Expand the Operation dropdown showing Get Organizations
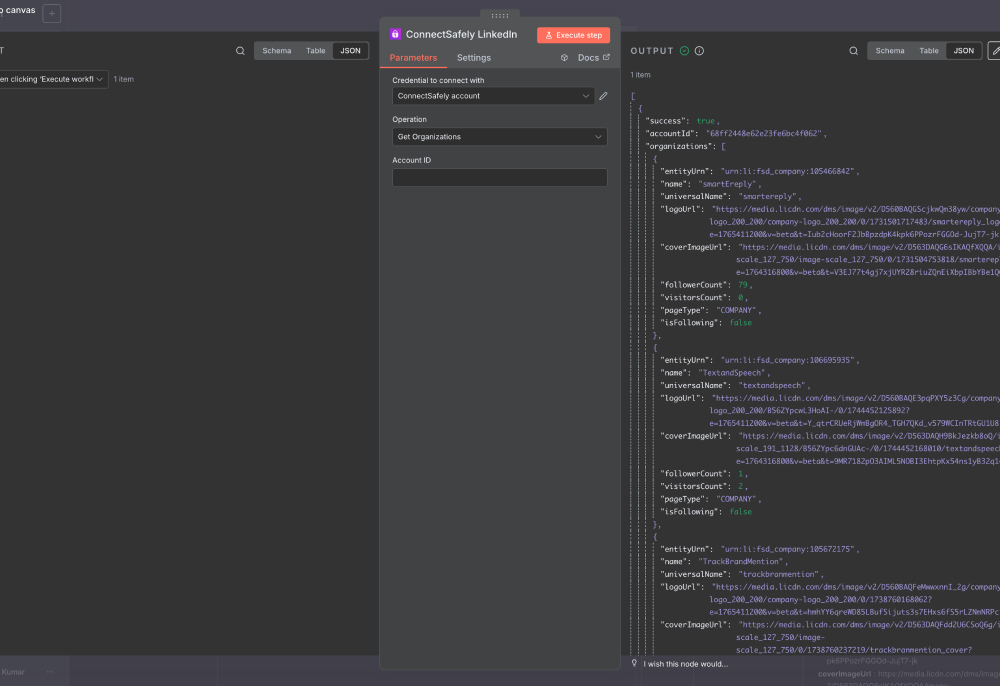The height and width of the screenshot is (686, 1000). point(499,137)
